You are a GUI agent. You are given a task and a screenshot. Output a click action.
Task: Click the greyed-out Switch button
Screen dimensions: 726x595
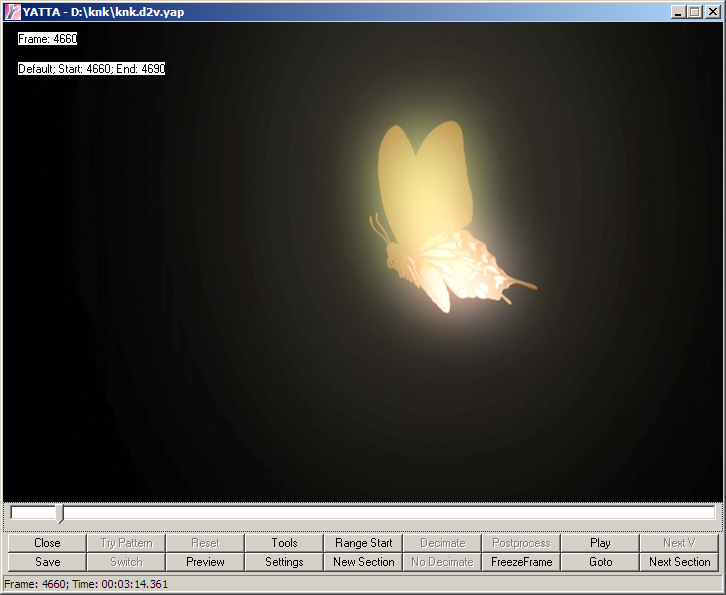[126, 562]
